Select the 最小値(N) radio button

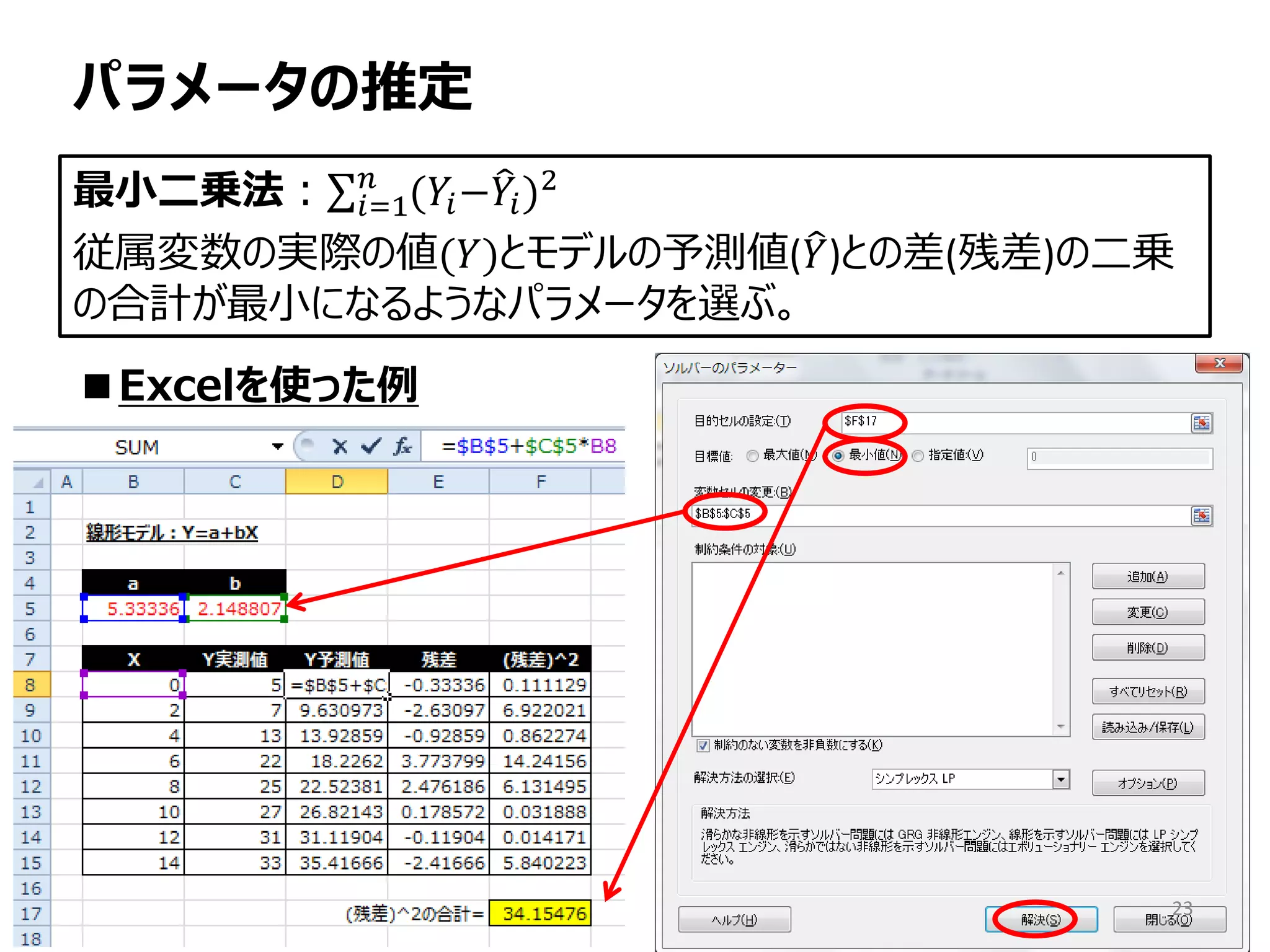(838, 456)
